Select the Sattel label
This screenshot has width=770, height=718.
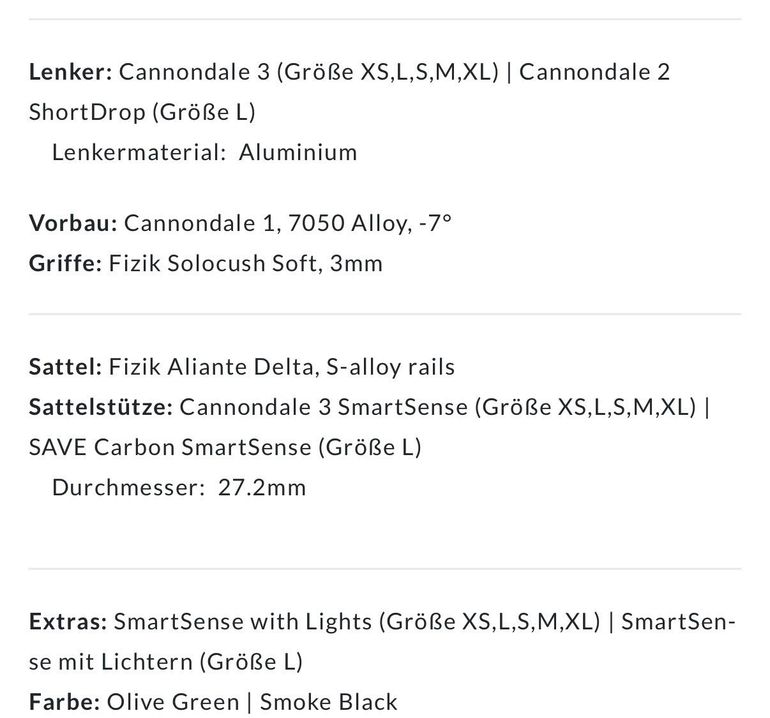[x=65, y=367]
